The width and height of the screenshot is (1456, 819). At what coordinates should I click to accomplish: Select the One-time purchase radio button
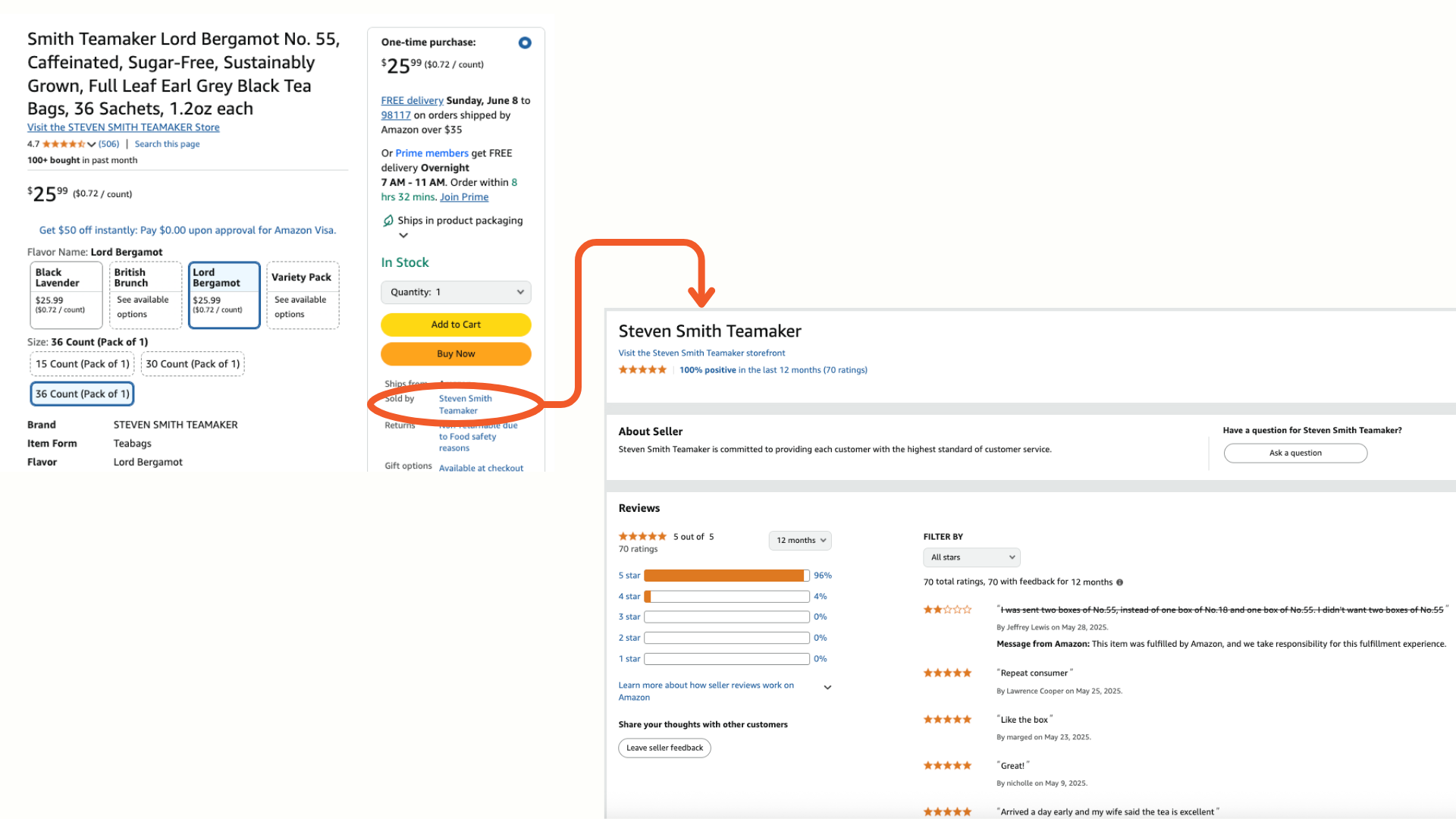tap(525, 43)
